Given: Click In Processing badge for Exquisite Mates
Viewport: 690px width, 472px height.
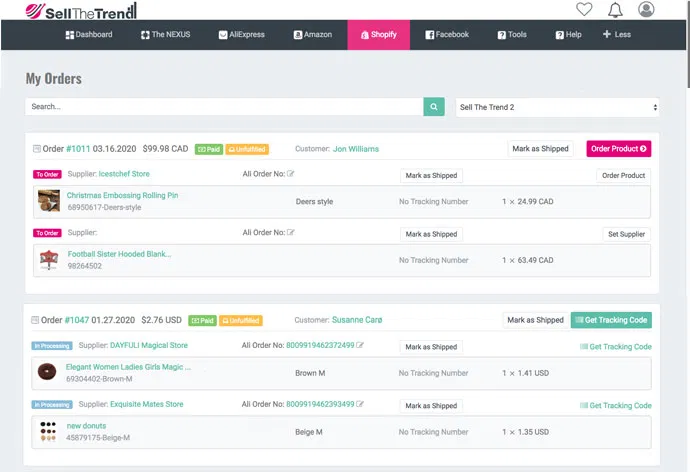Looking at the screenshot, I should click(52, 405).
